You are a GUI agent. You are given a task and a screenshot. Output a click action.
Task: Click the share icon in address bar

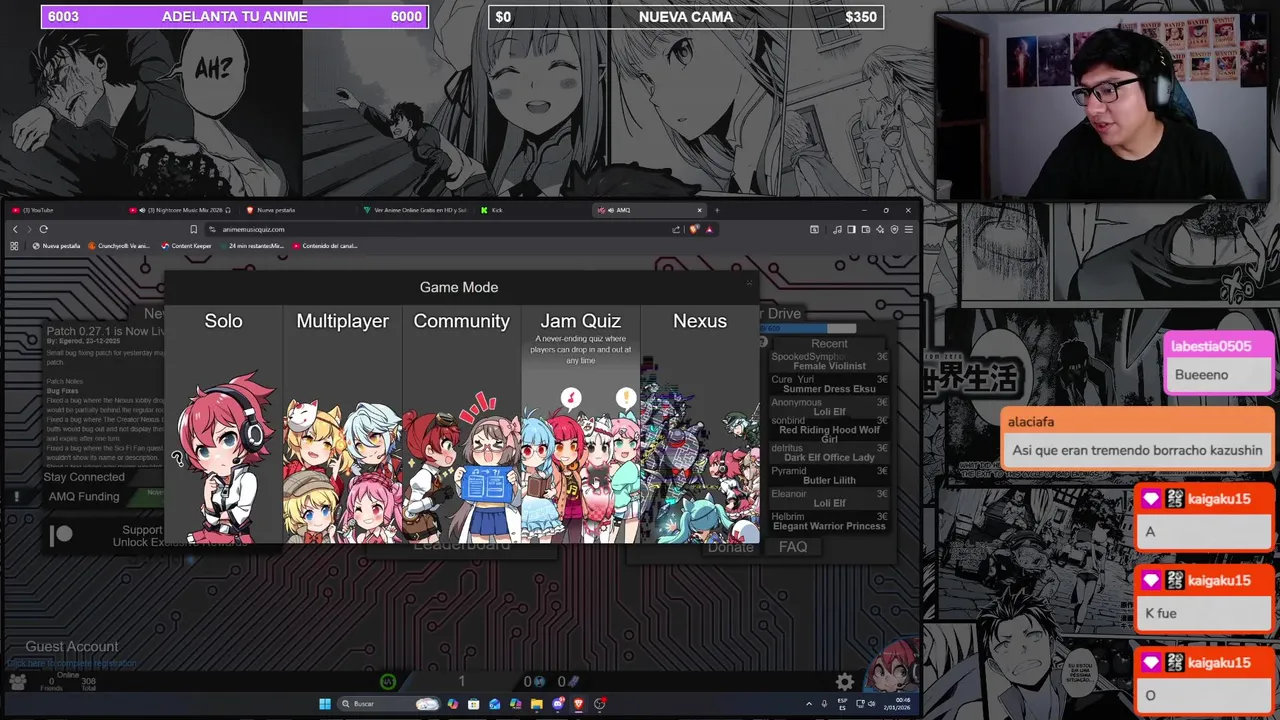pyautogui.click(x=677, y=229)
